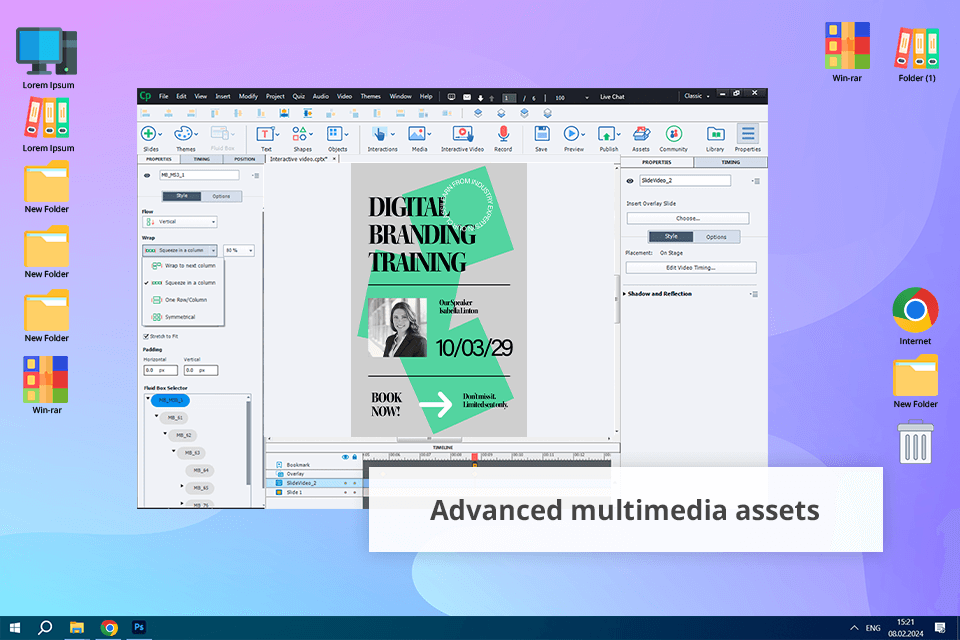Viewport: 960px width, 640px height.
Task: Open the Insert menu
Action: (x=223, y=96)
